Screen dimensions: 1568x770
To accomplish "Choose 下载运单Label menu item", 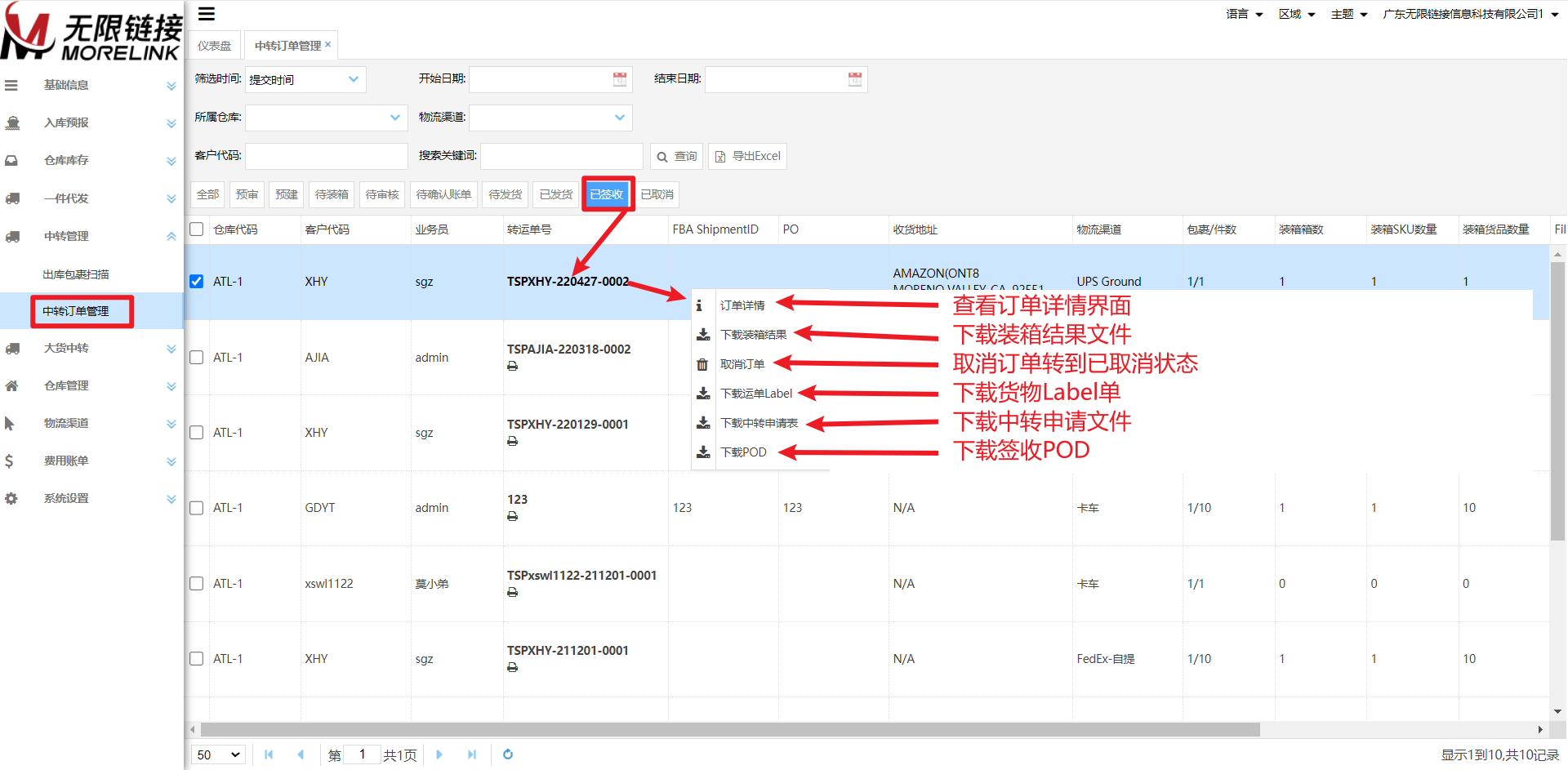I will (756, 394).
